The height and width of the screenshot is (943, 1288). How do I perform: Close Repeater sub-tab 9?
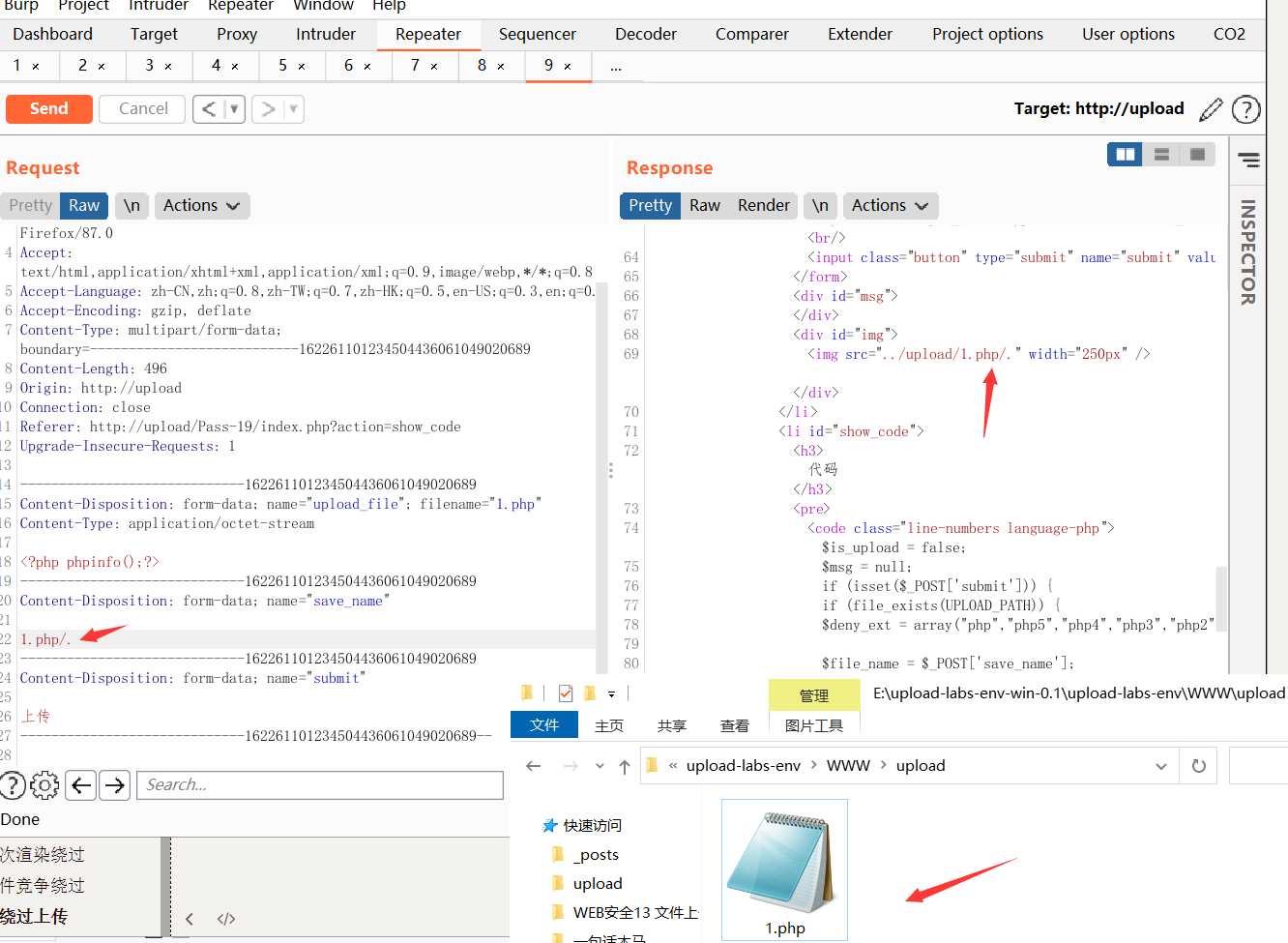[568, 66]
